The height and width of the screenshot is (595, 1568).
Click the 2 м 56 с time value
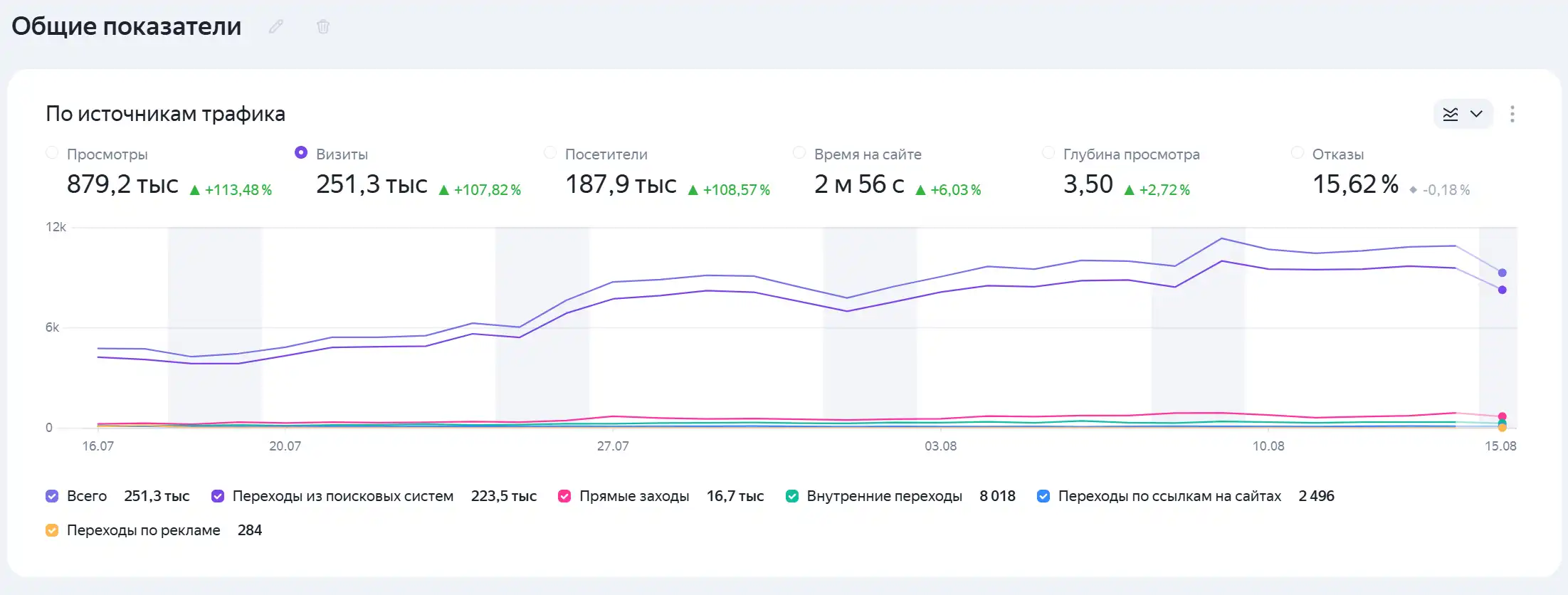point(859,184)
